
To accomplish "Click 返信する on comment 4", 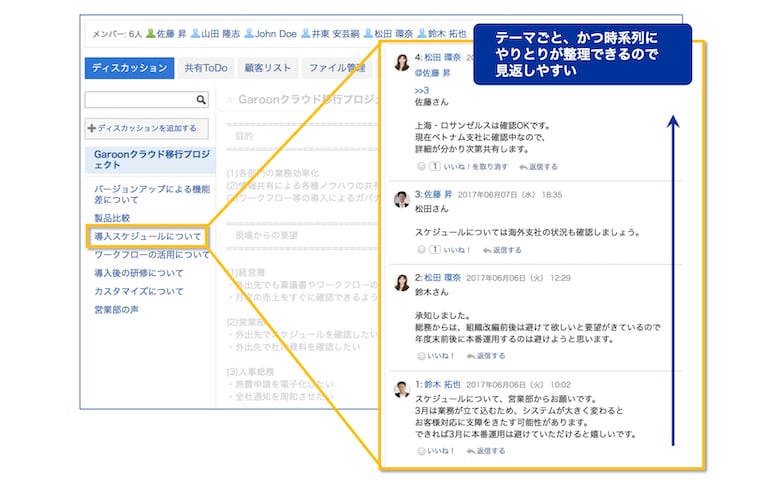I will click(538, 167).
